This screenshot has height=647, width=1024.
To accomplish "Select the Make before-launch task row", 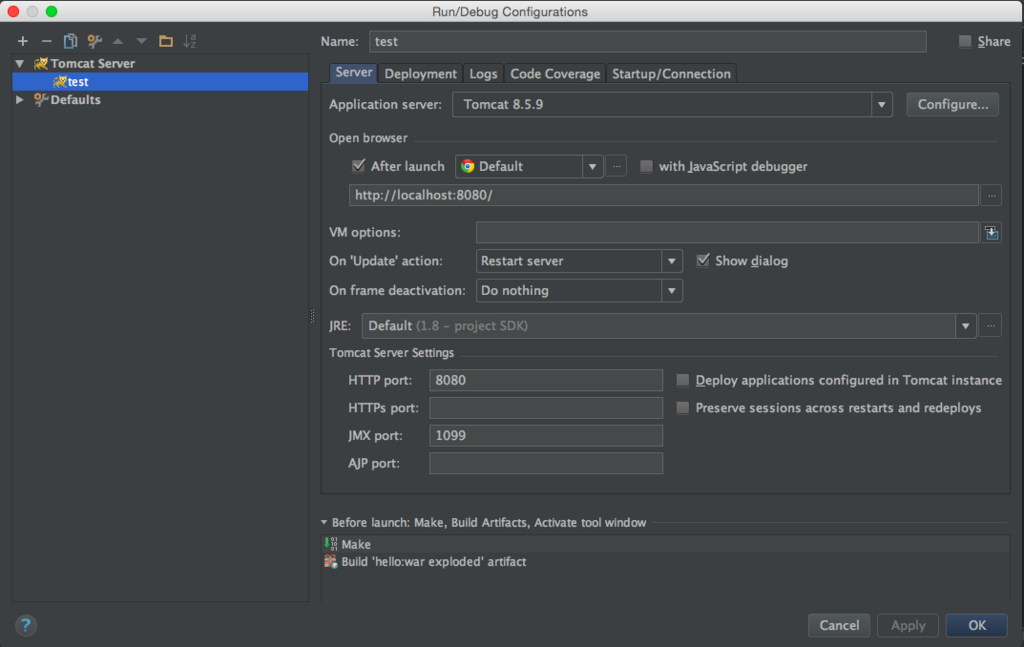I will pos(665,544).
